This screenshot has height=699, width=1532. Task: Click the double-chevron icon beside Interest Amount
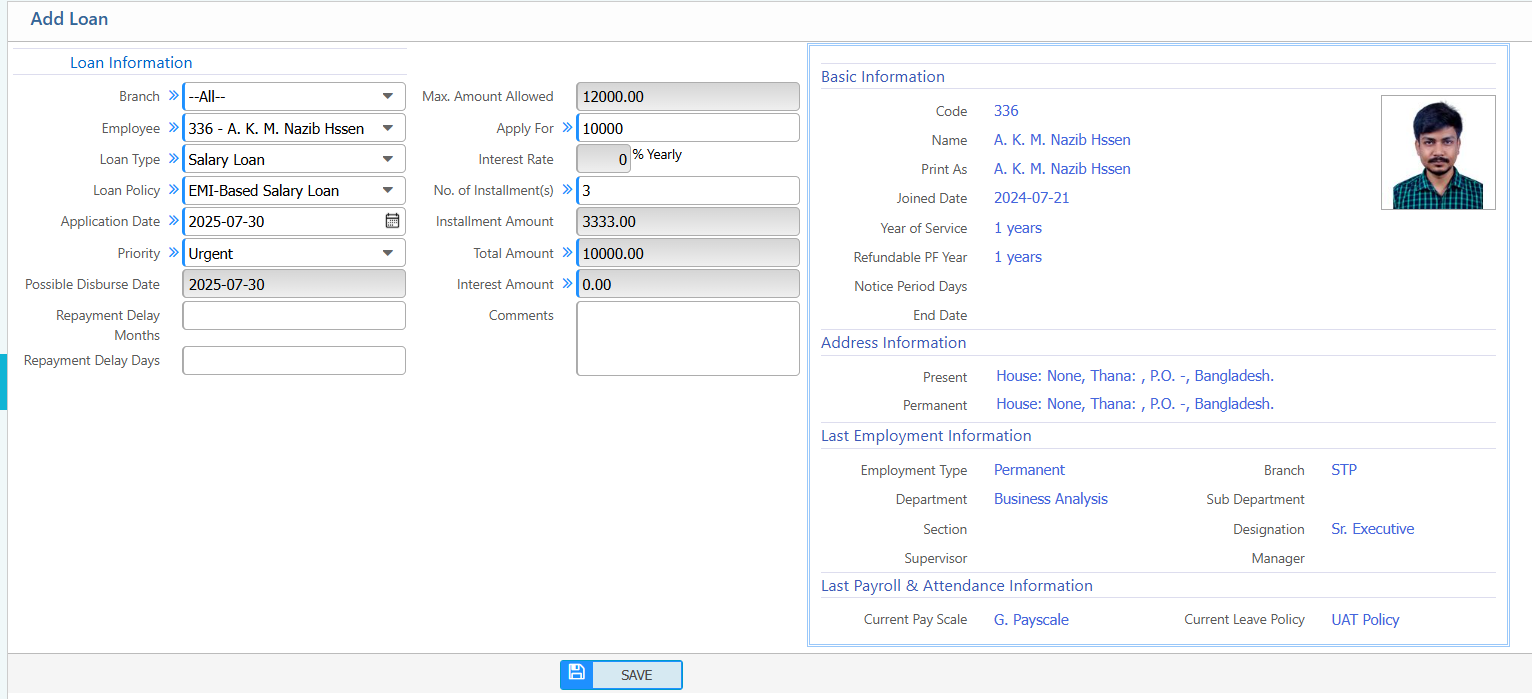click(567, 284)
